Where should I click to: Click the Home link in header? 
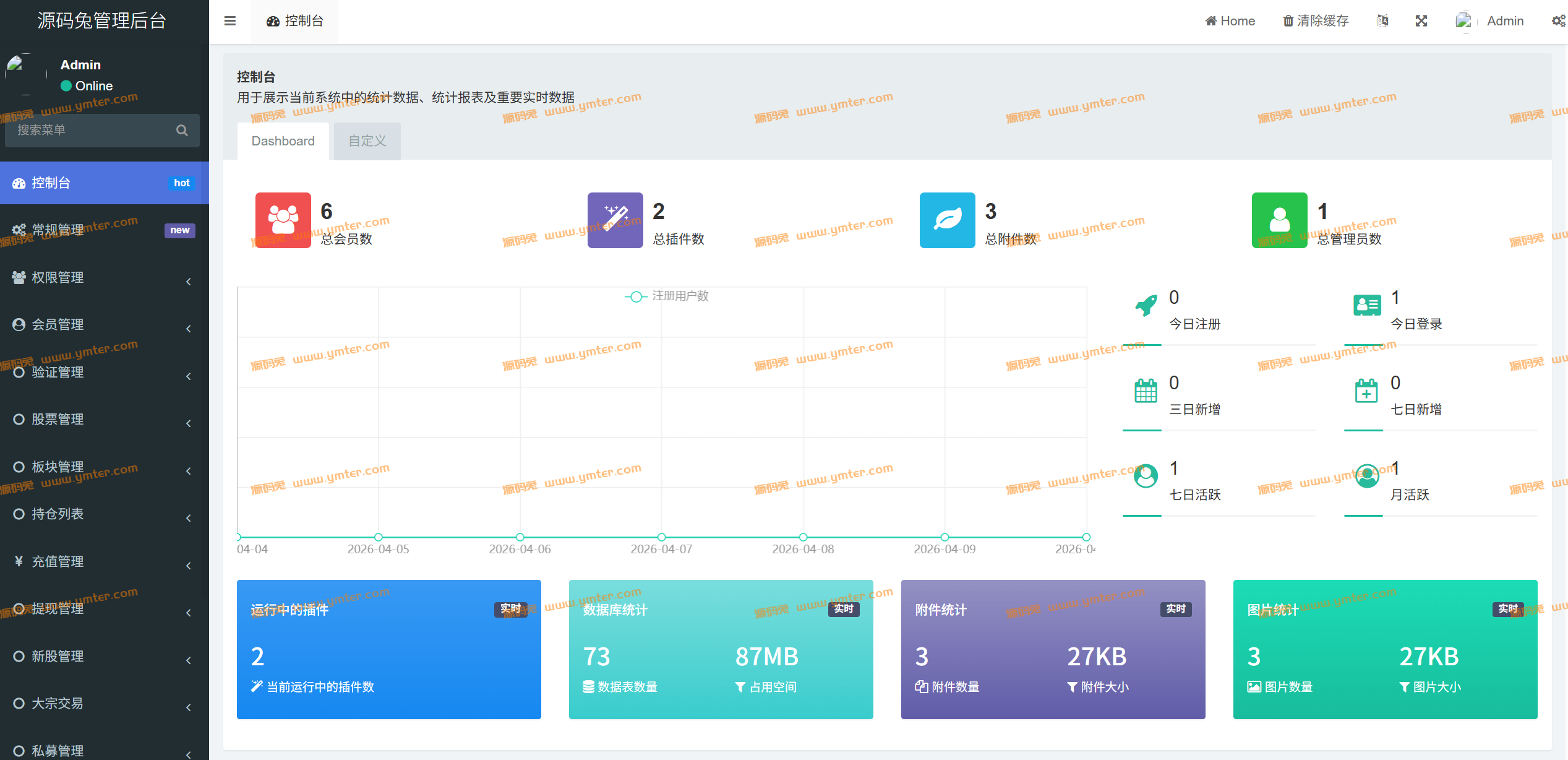[x=1230, y=21]
